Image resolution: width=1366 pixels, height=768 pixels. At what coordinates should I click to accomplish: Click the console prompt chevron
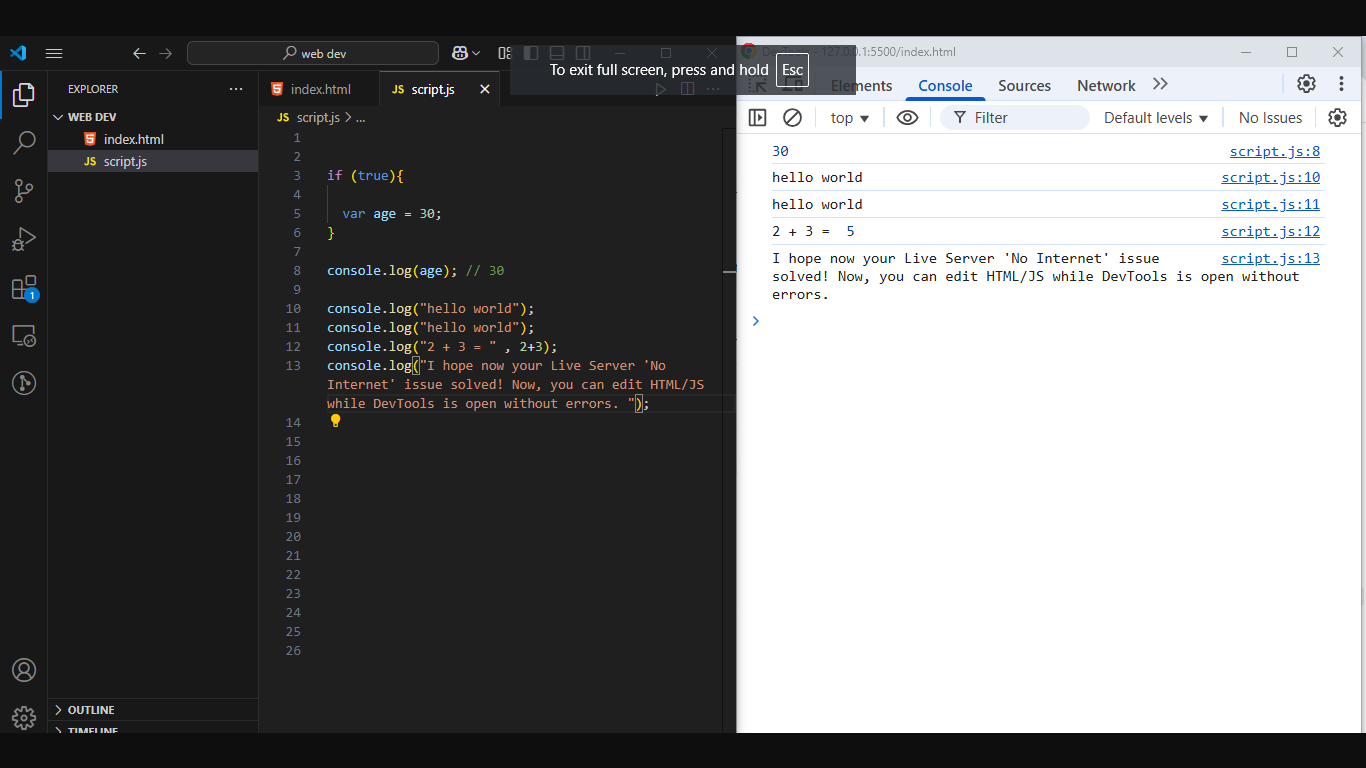756,321
